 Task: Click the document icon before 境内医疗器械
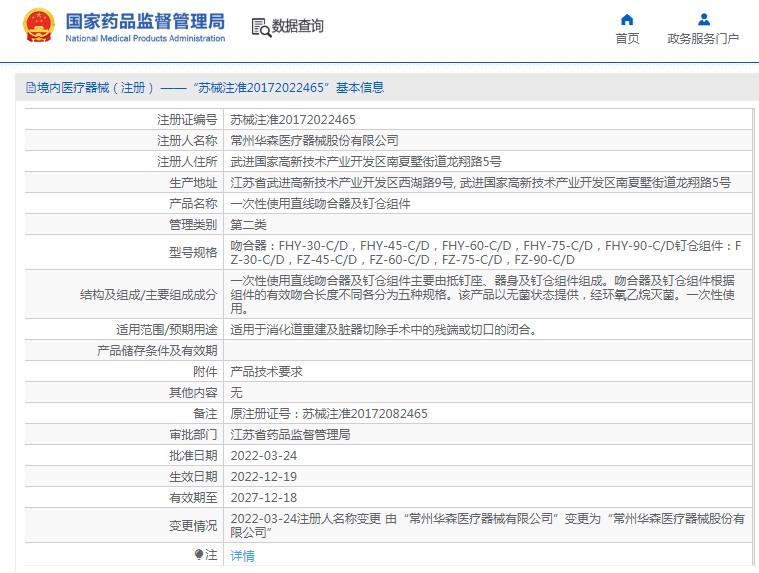[x=30, y=88]
